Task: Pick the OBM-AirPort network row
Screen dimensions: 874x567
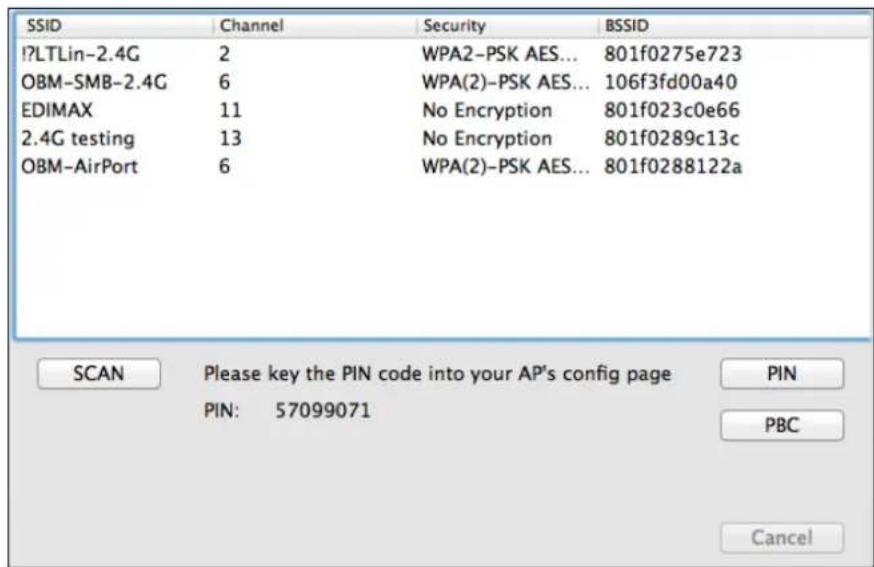Action: click(x=79, y=166)
